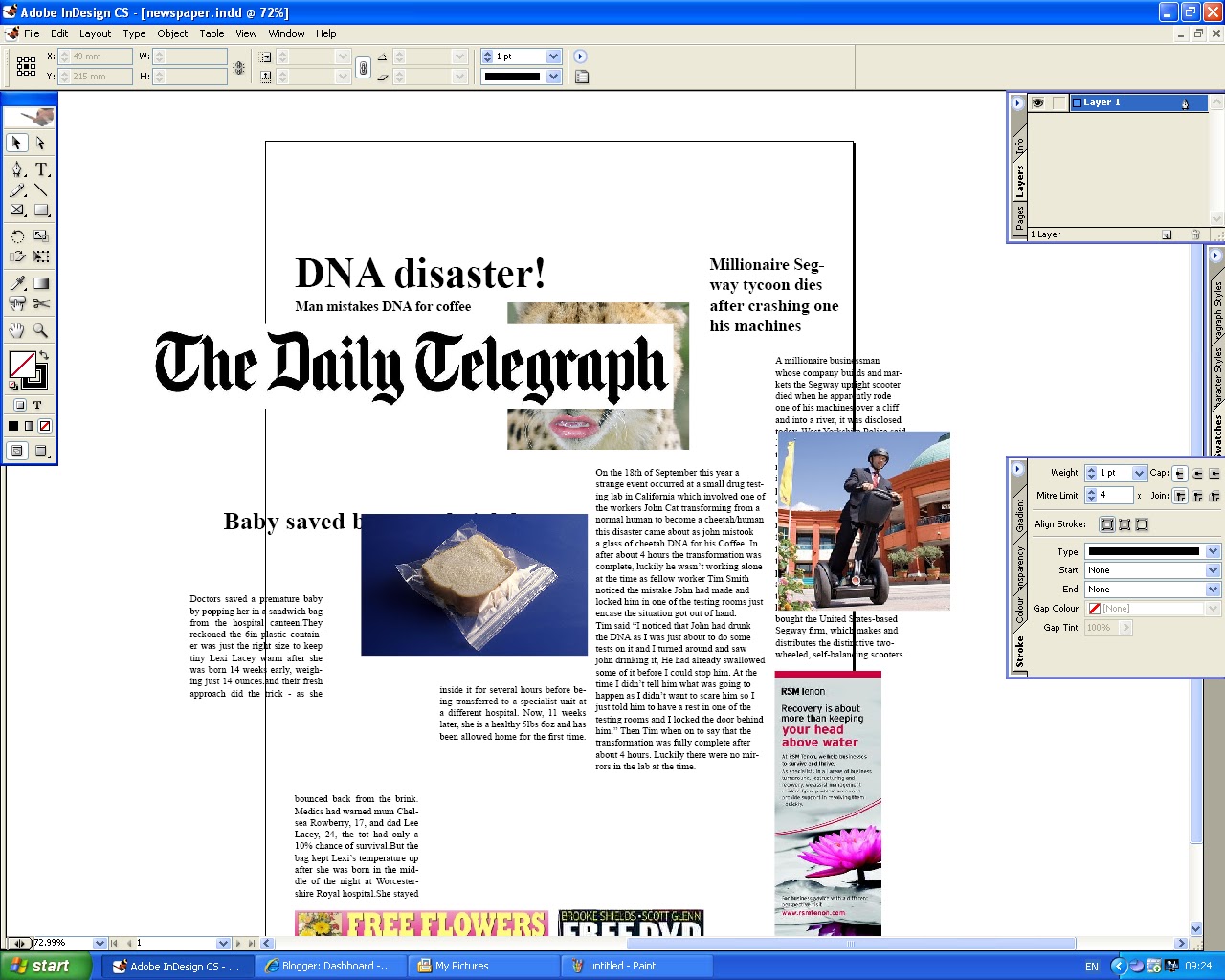Select butt cap button

(1181, 473)
